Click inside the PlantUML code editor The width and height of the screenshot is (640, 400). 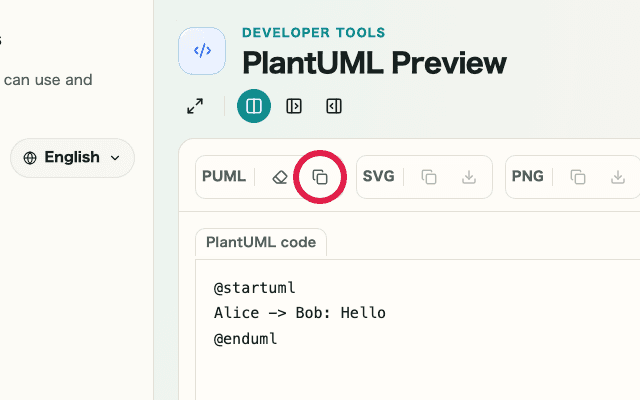pos(418,330)
